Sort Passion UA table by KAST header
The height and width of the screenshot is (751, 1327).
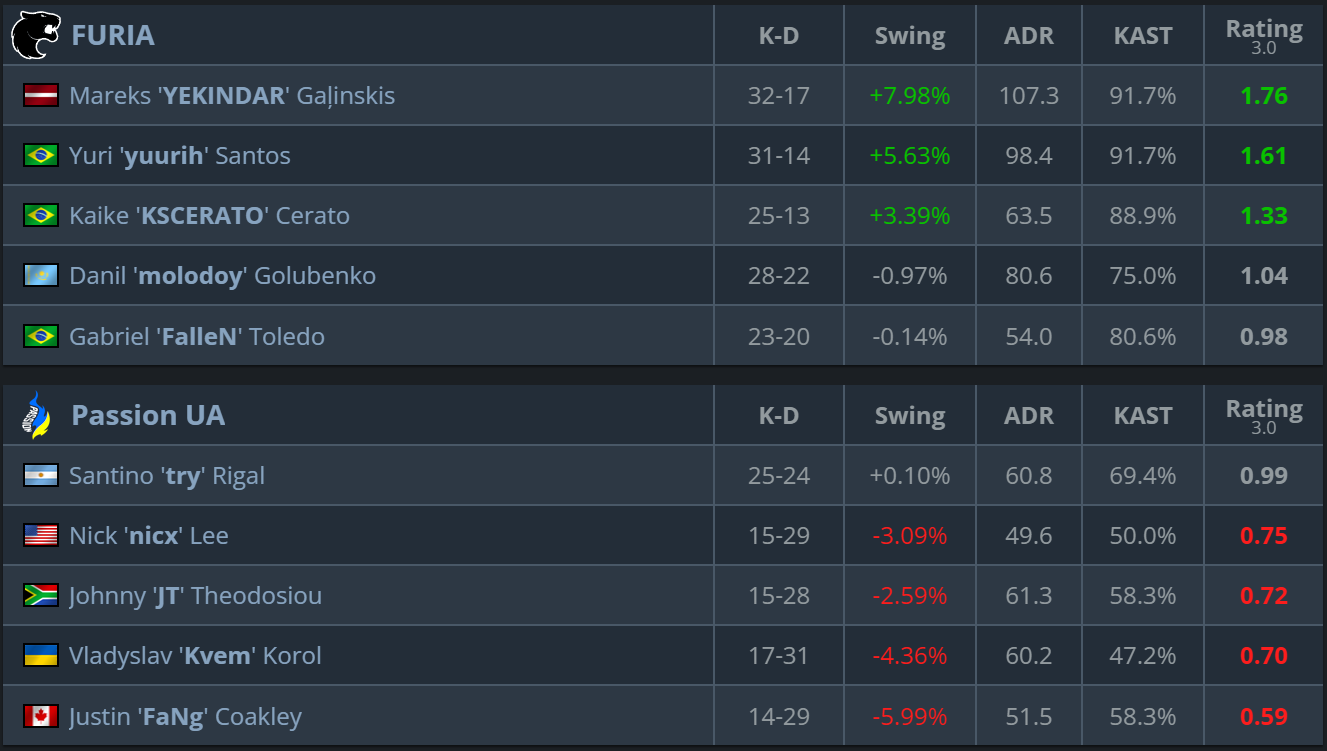1142,415
